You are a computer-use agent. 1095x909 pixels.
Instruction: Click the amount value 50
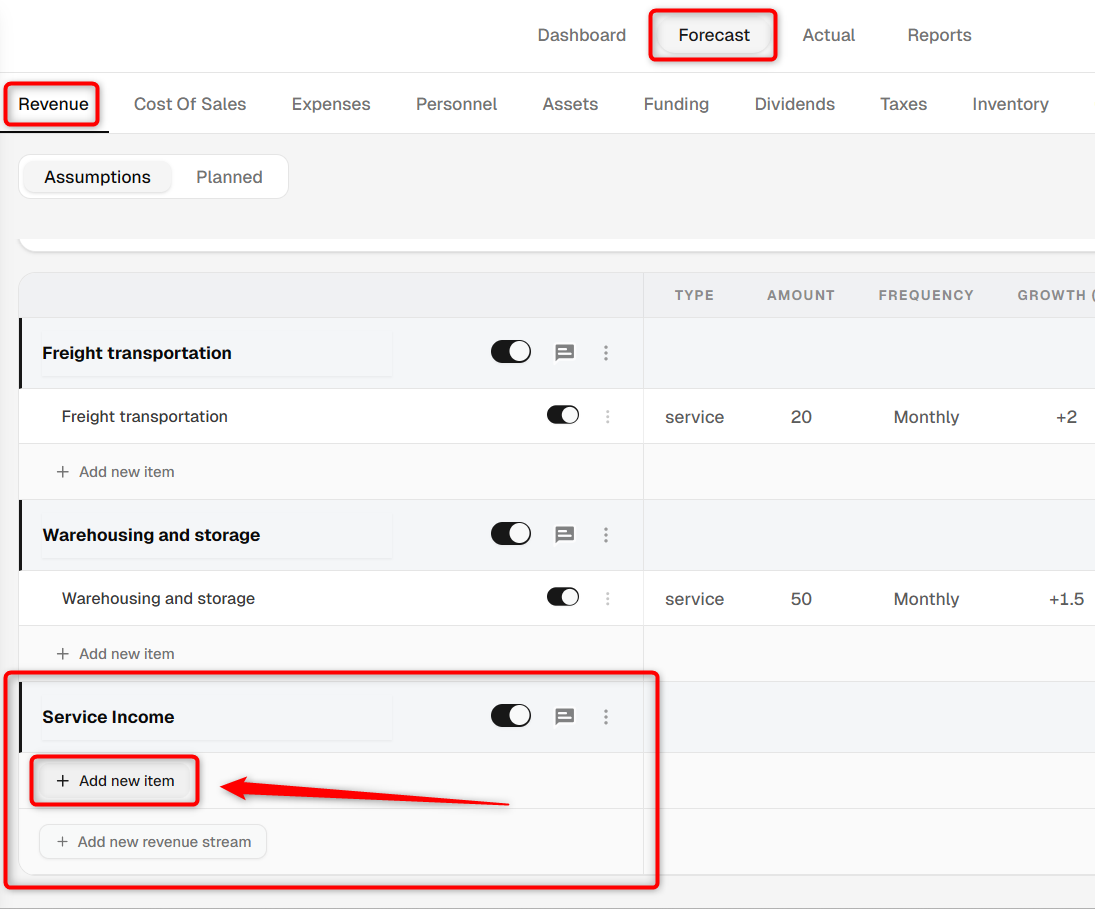(801, 599)
